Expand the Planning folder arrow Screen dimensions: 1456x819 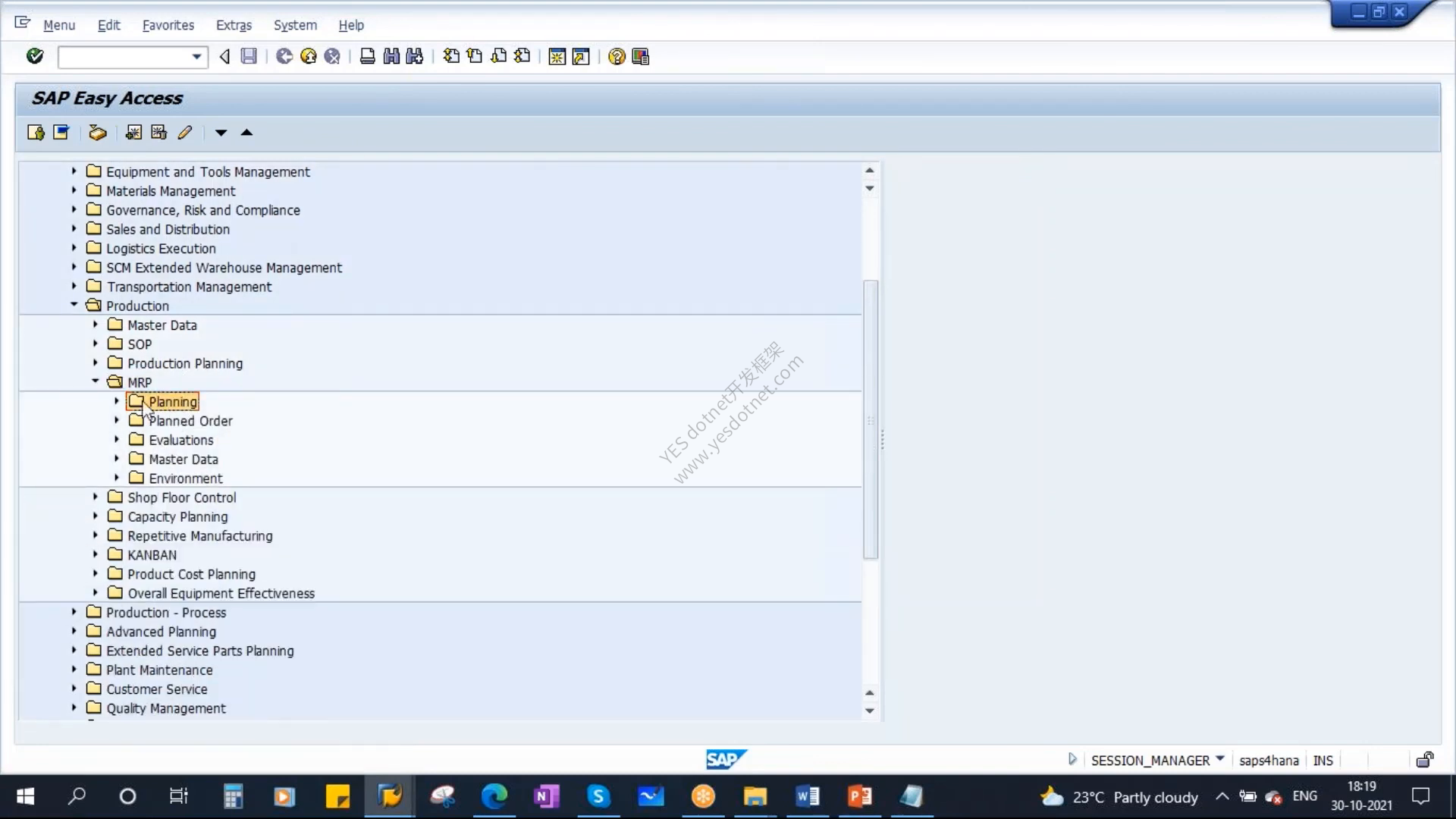tap(117, 401)
